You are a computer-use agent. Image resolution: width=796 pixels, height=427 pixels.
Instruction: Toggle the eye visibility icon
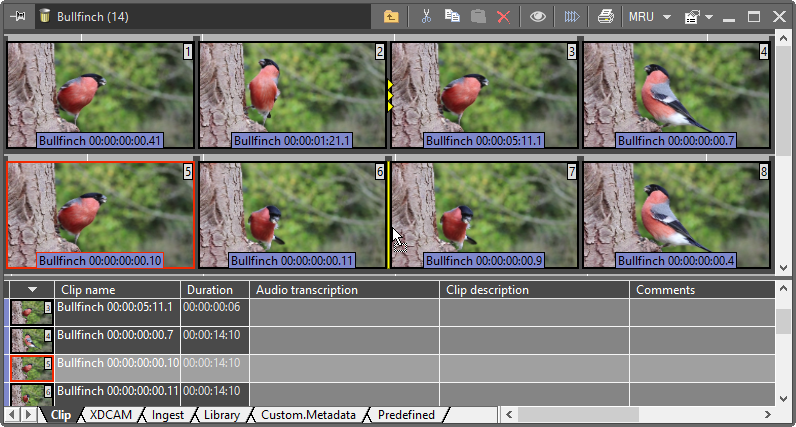click(538, 17)
